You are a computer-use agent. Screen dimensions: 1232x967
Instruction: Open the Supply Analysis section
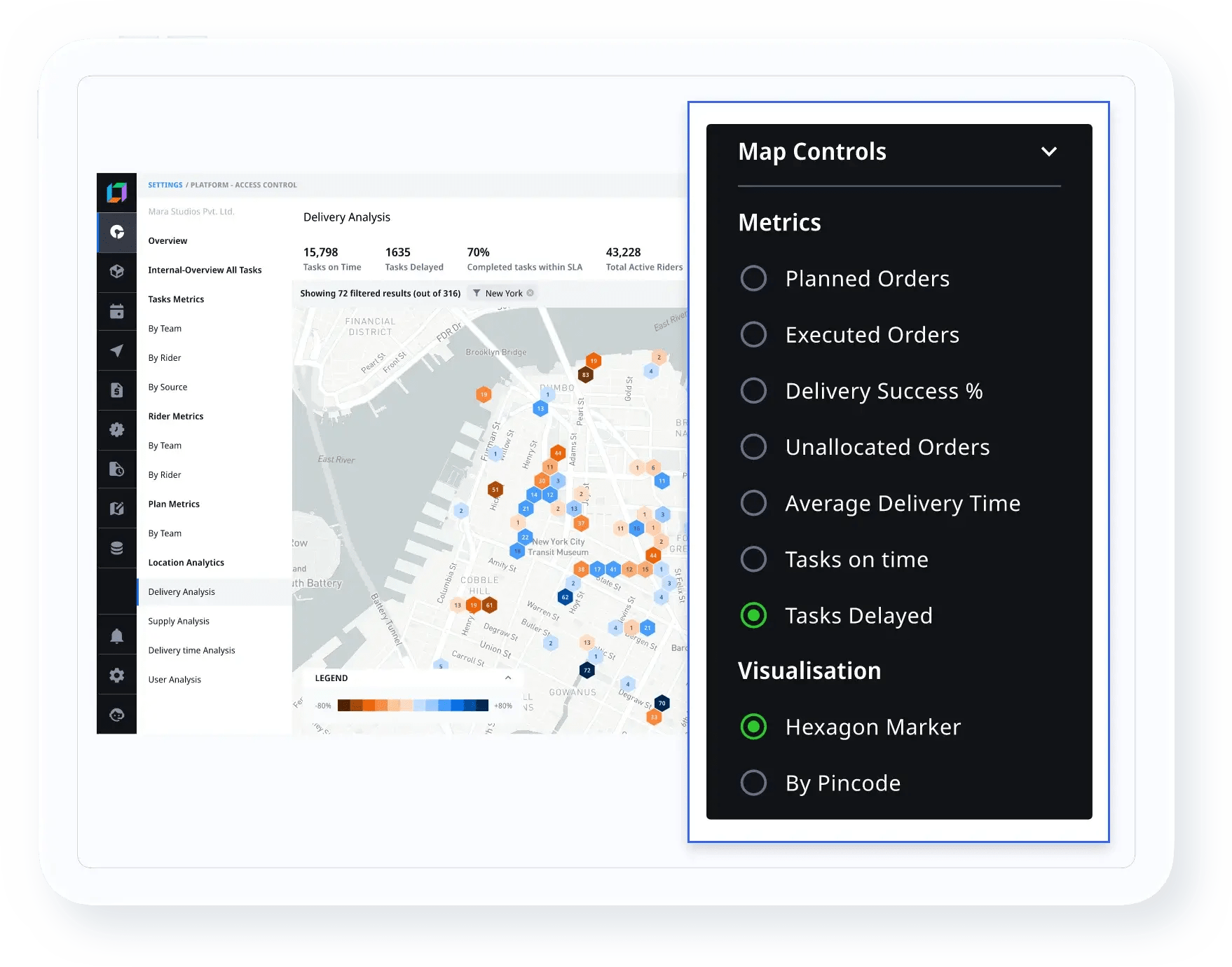(178, 621)
